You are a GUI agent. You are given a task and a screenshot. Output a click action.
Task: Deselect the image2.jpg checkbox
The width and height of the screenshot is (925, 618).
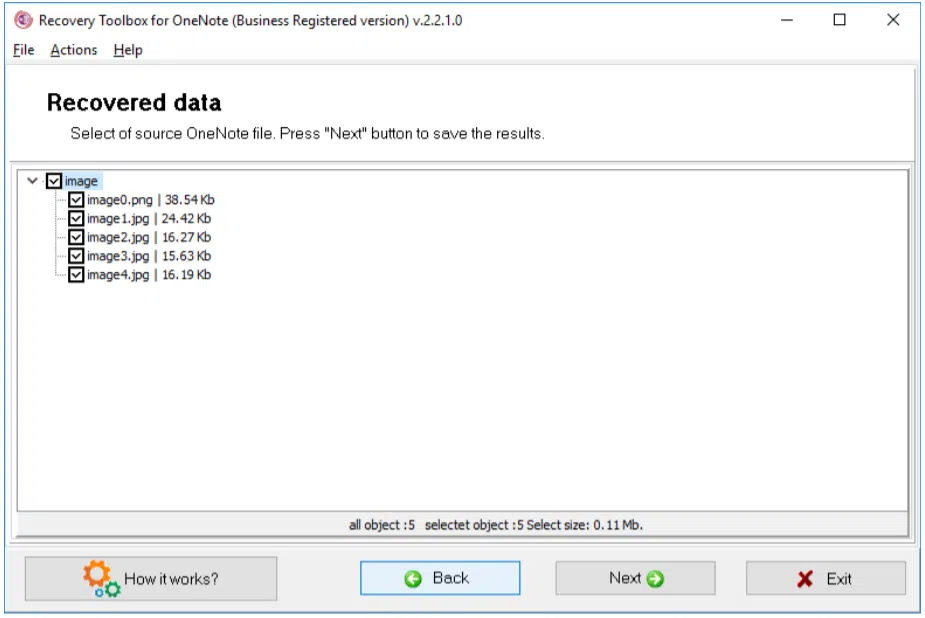[x=76, y=237]
